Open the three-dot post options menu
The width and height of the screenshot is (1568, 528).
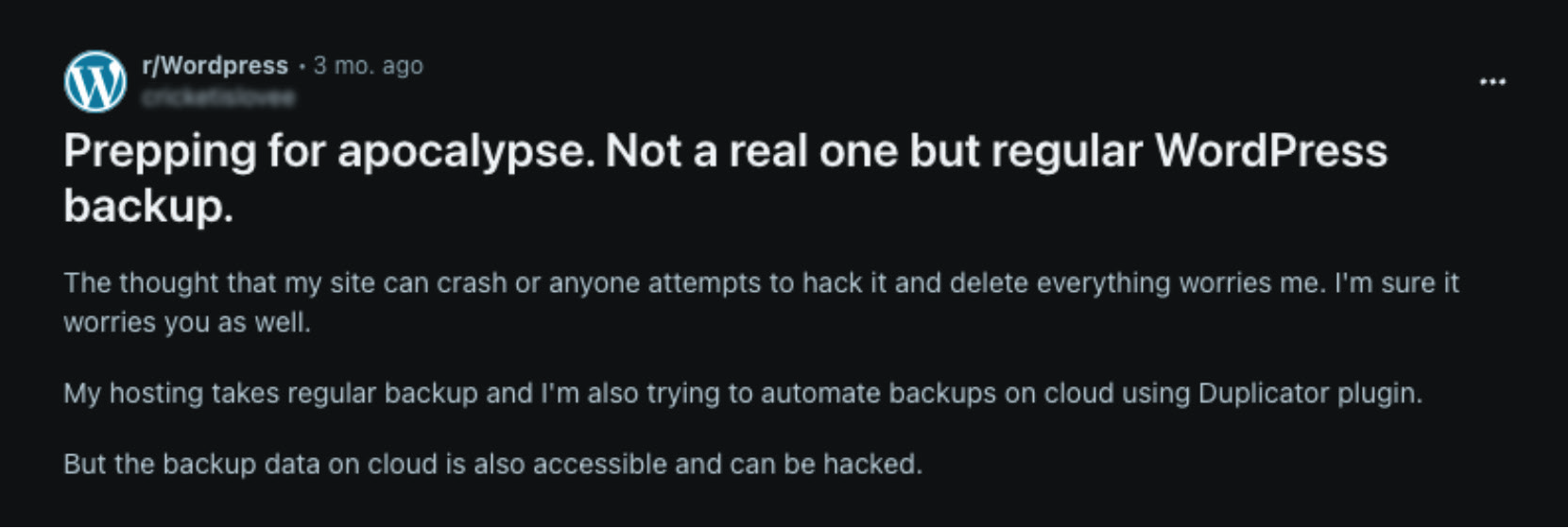click(1492, 82)
